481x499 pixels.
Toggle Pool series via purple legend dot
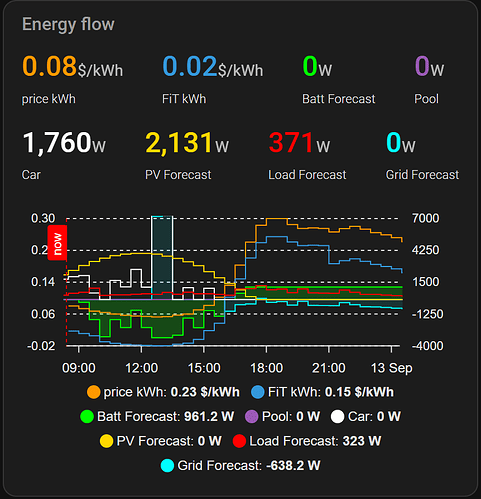point(252,417)
